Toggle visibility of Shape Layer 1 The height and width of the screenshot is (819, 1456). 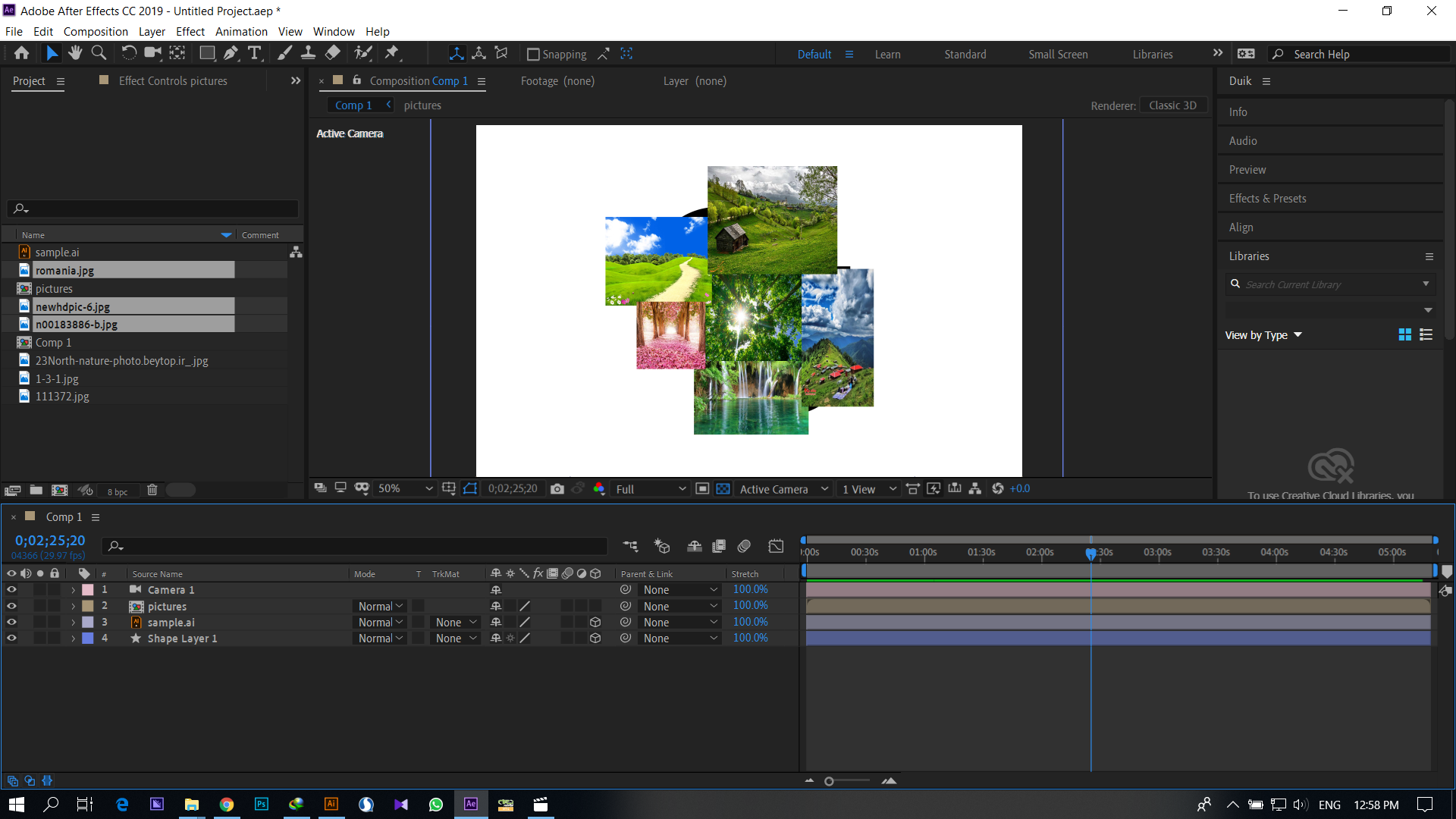click(10, 638)
